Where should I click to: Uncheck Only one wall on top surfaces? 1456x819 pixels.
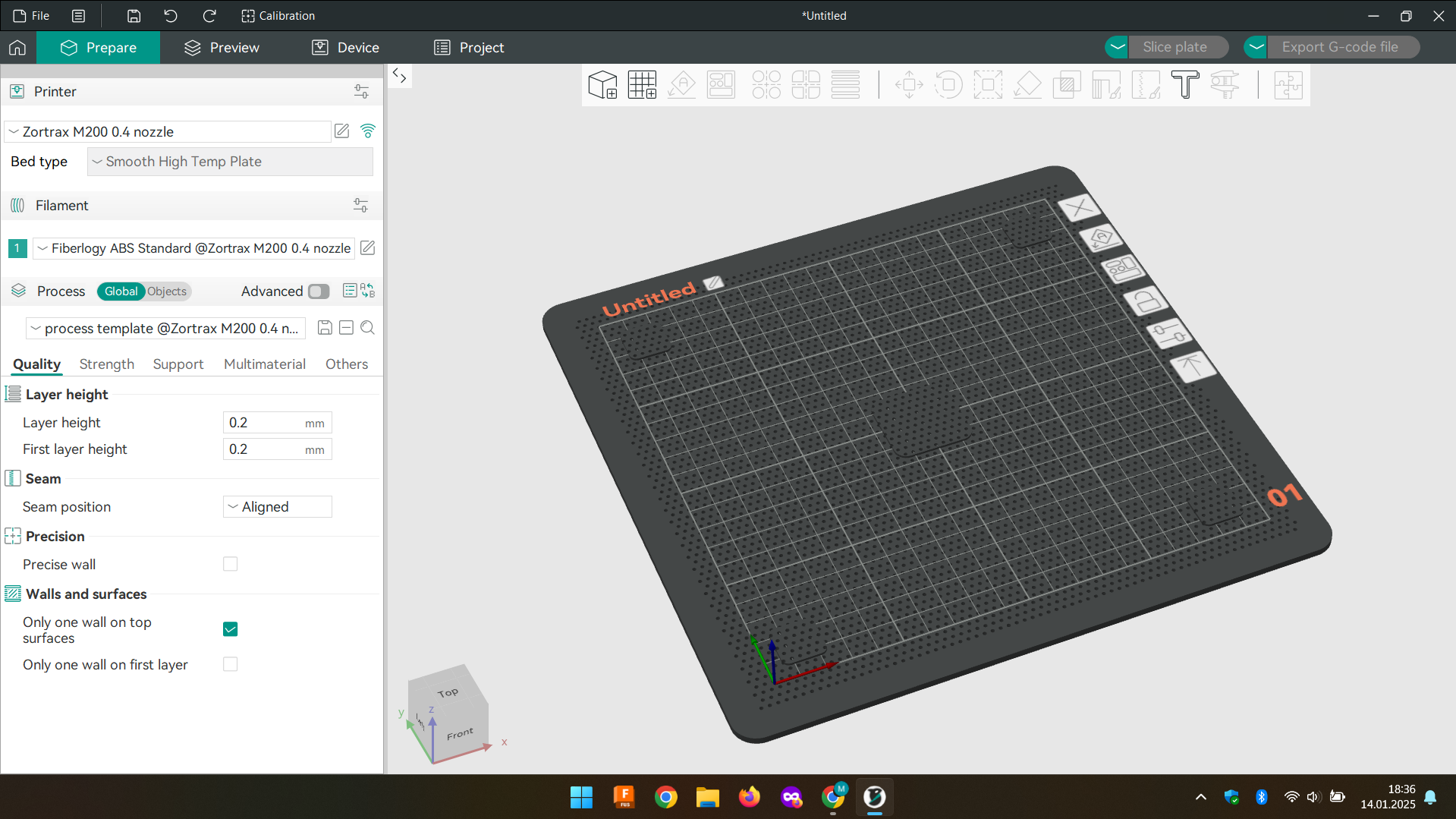(231, 629)
